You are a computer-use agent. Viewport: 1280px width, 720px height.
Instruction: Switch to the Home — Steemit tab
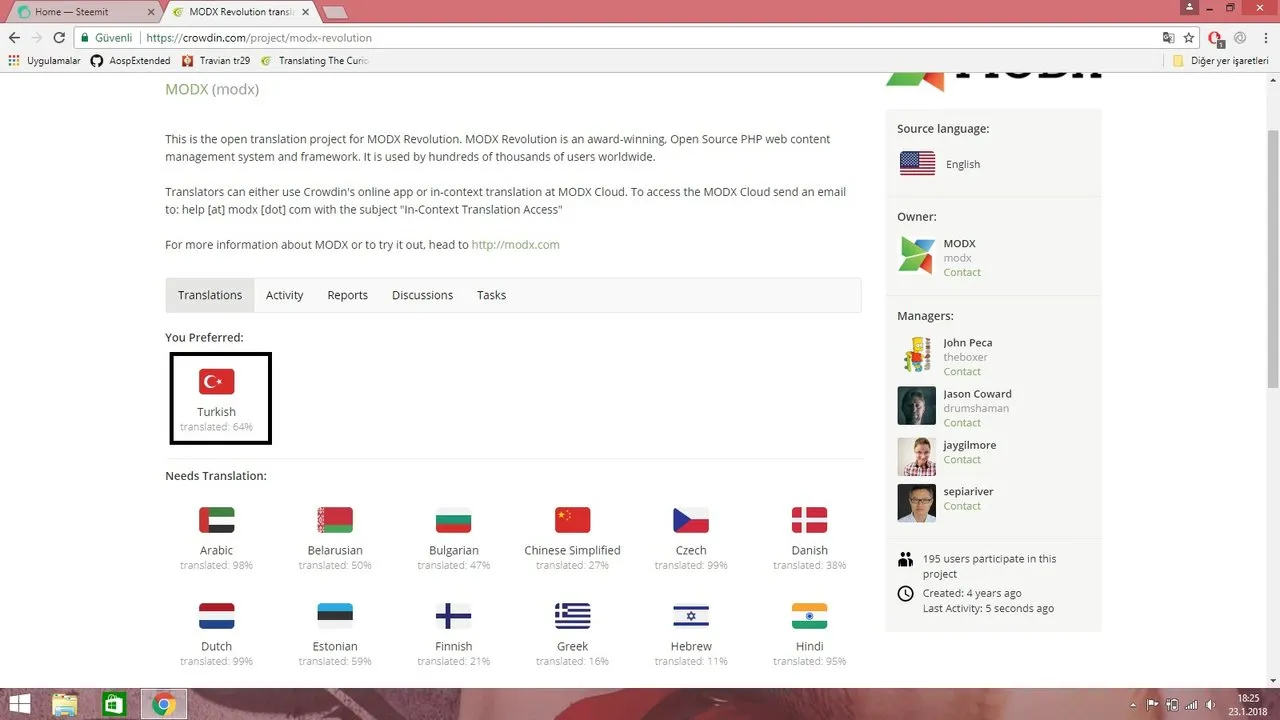[84, 12]
